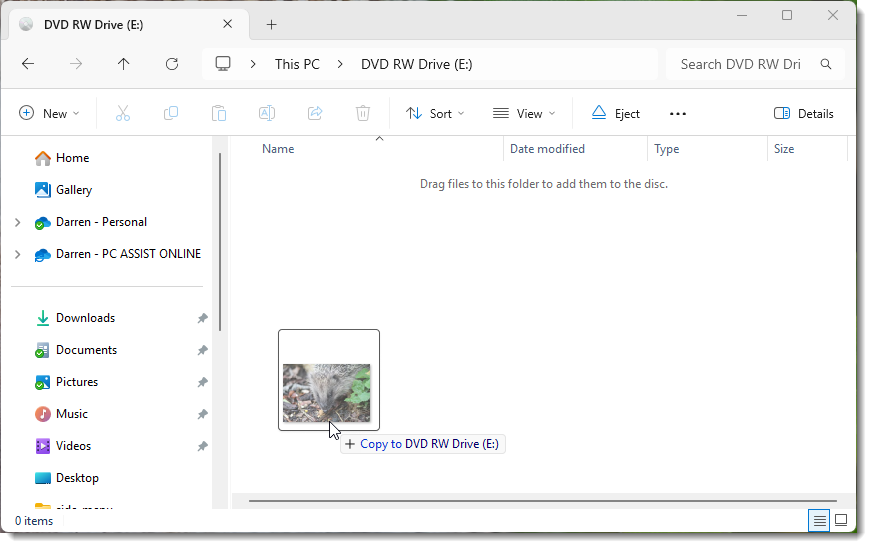872x548 pixels.
Task: Open the New item dropdown
Action: 49,113
